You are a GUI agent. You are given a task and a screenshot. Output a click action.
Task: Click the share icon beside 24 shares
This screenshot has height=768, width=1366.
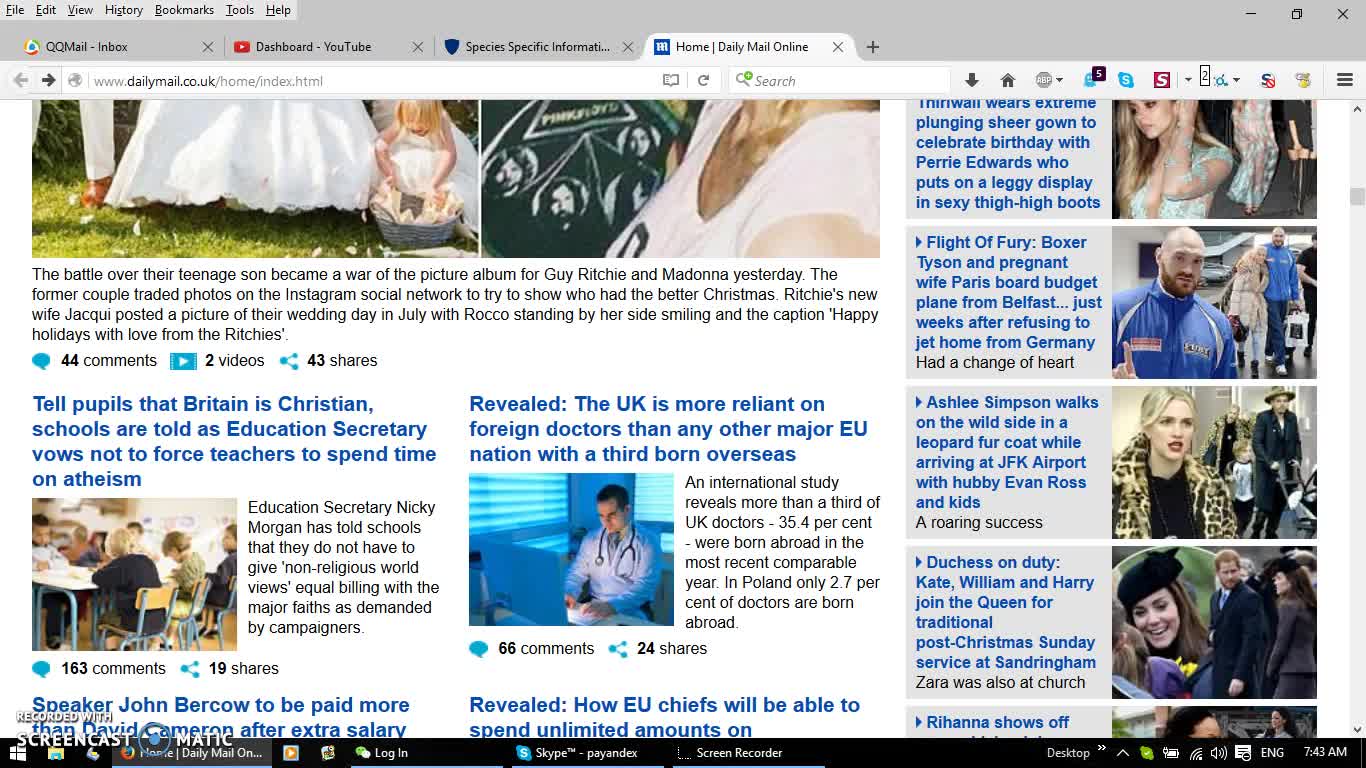tap(618, 649)
